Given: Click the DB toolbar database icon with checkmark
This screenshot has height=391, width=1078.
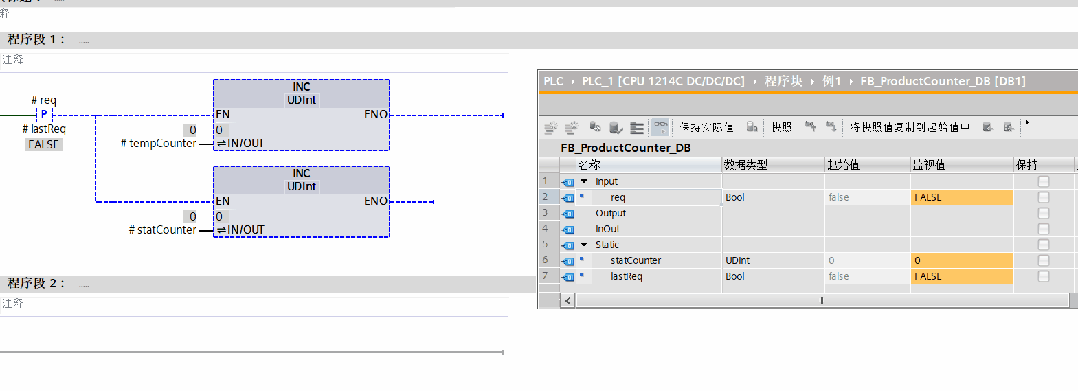Looking at the screenshot, I should point(616,127).
